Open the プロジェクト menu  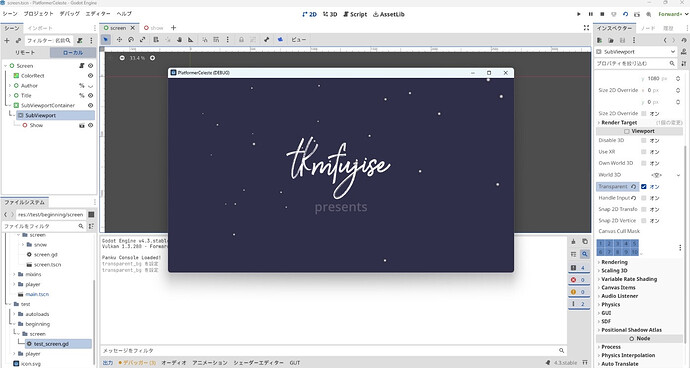(x=38, y=14)
